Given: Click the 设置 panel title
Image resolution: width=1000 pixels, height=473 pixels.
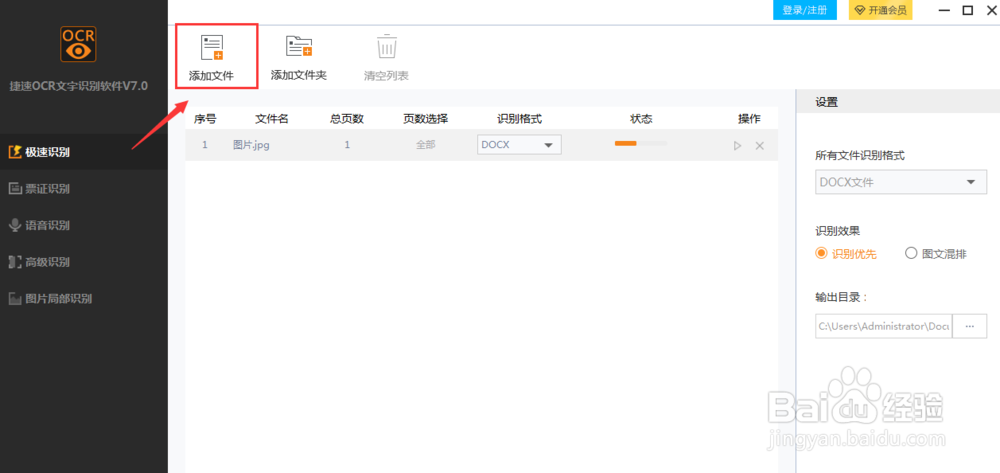Looking at the screenshot, I should (827, 101).
